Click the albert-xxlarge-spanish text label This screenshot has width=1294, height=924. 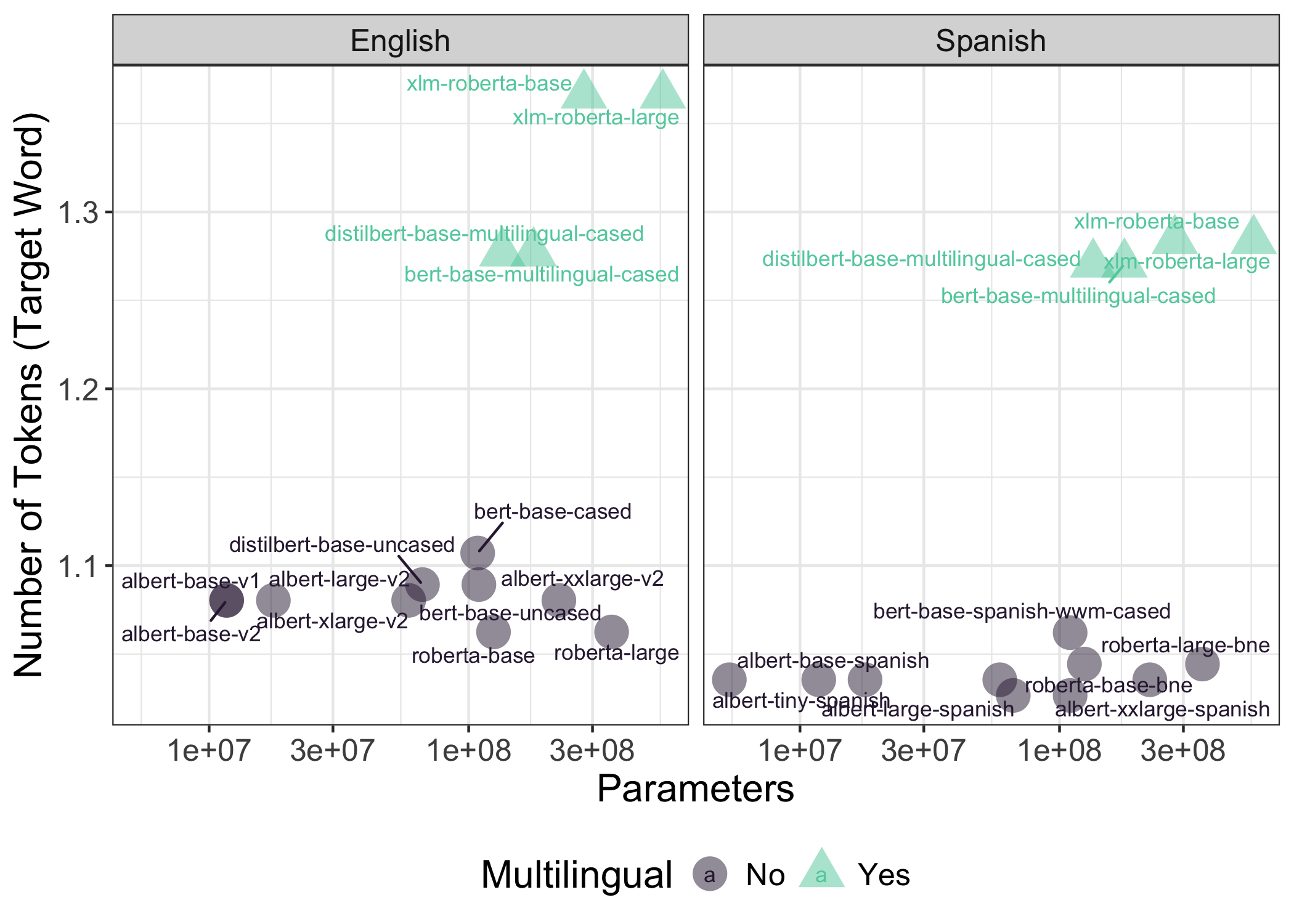click(x=1162, y=710)
